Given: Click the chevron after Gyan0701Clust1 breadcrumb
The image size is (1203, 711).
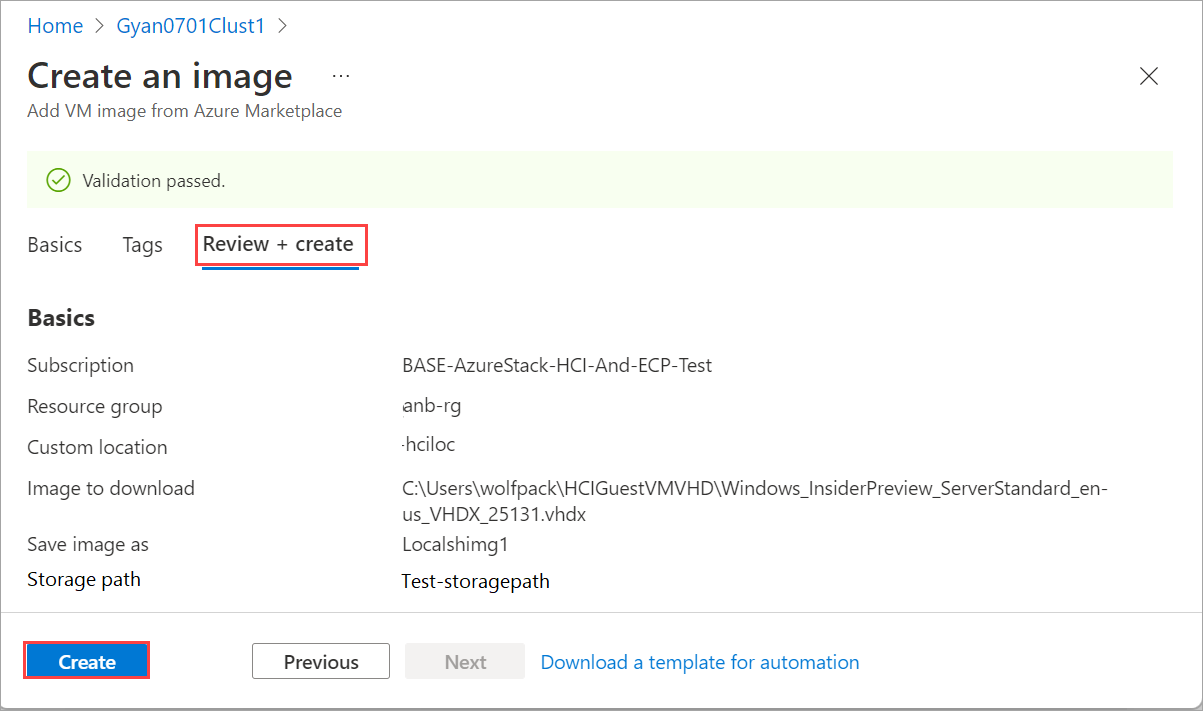Looking at the screenshot, I should [282, 26].
